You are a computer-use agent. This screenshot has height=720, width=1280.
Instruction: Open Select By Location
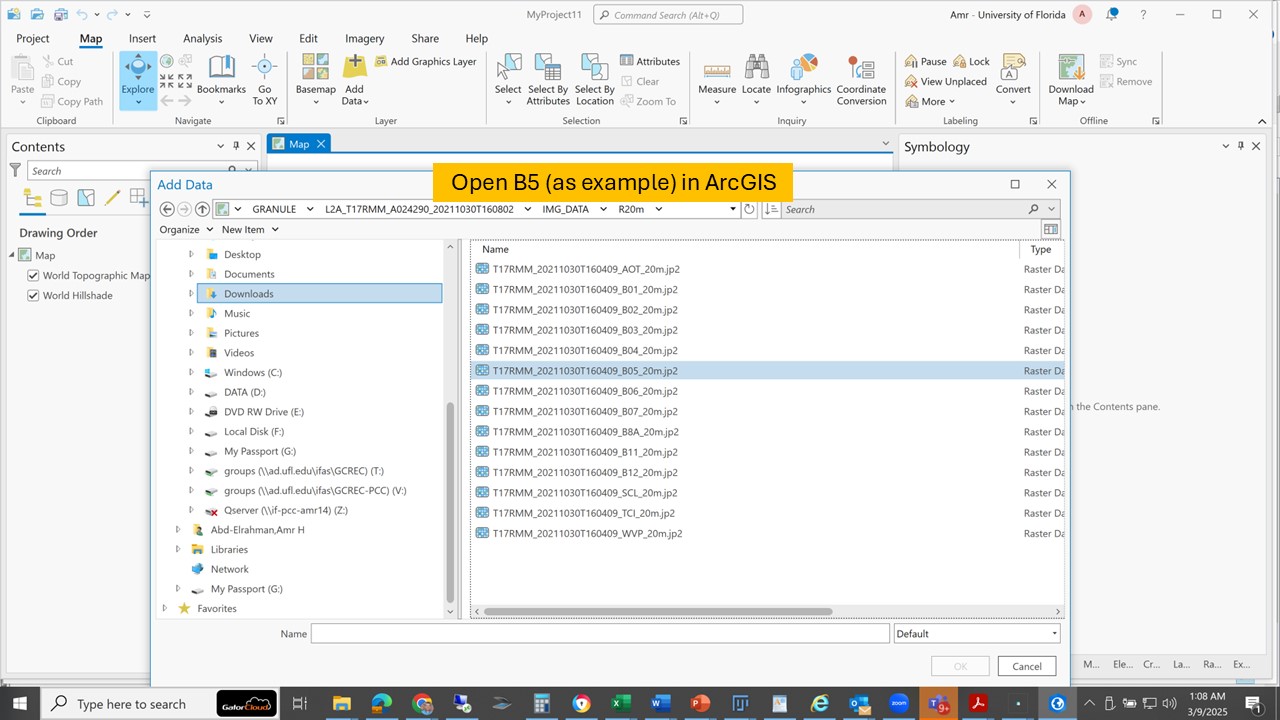(x=595, y=79)
